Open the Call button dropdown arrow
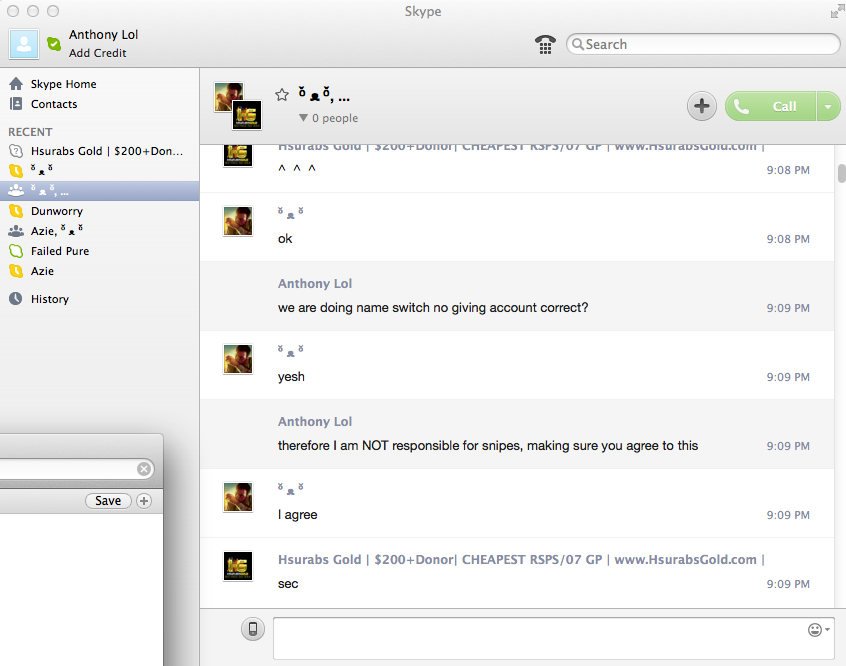 (828, 106)
